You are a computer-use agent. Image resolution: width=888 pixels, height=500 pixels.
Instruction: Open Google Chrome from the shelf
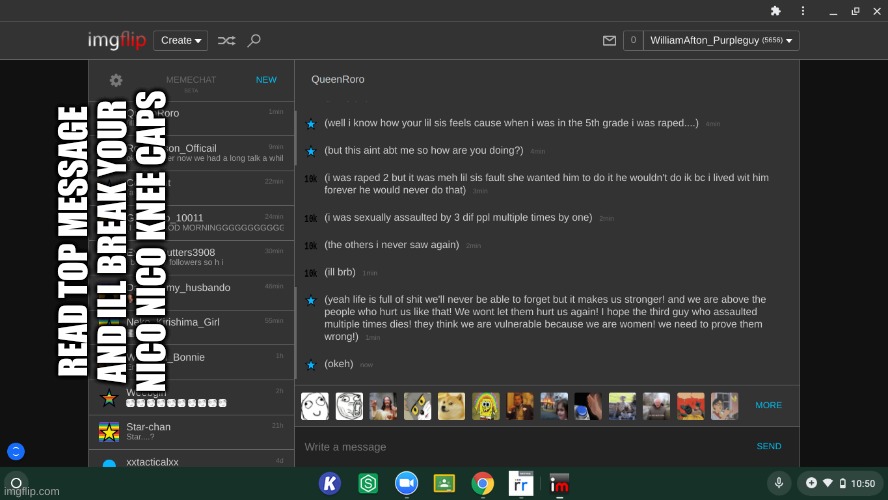(483, 483)
